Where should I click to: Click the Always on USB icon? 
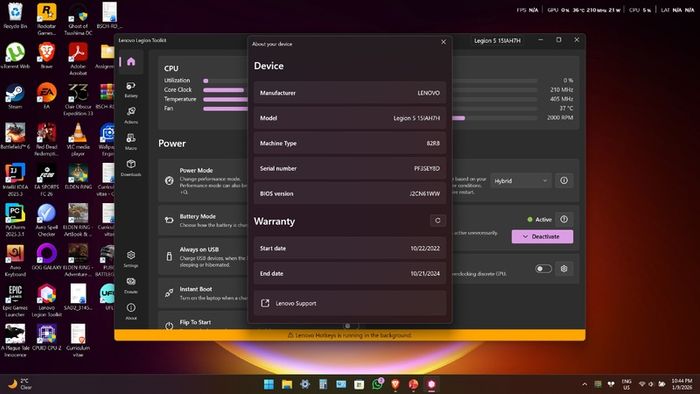(x=169, y=256)
